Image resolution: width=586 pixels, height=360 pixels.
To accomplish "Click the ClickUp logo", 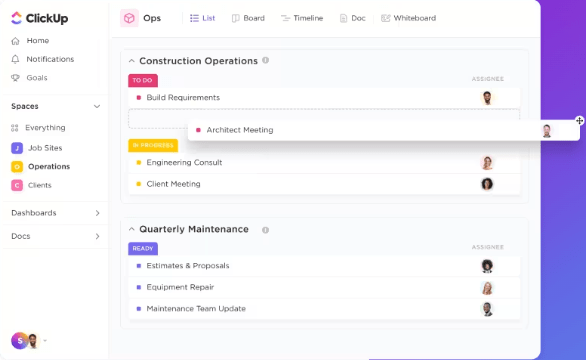I will coord(39,18).
